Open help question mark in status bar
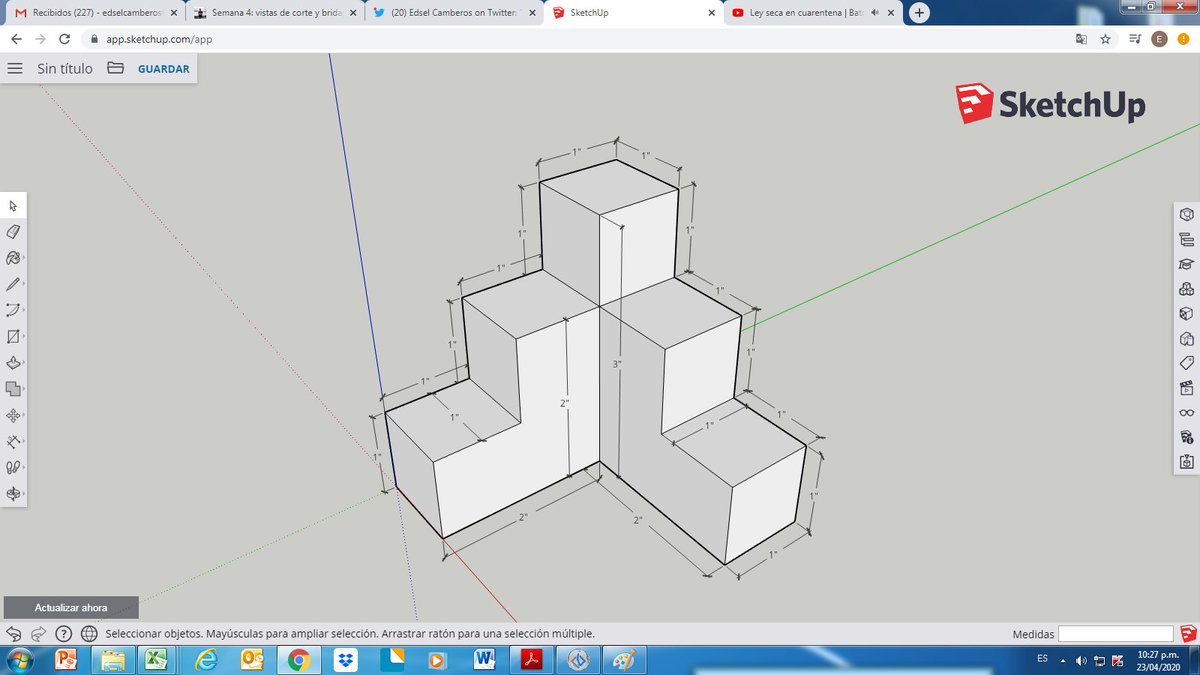This screenshot has width=1200, height=675. [63, 633]
